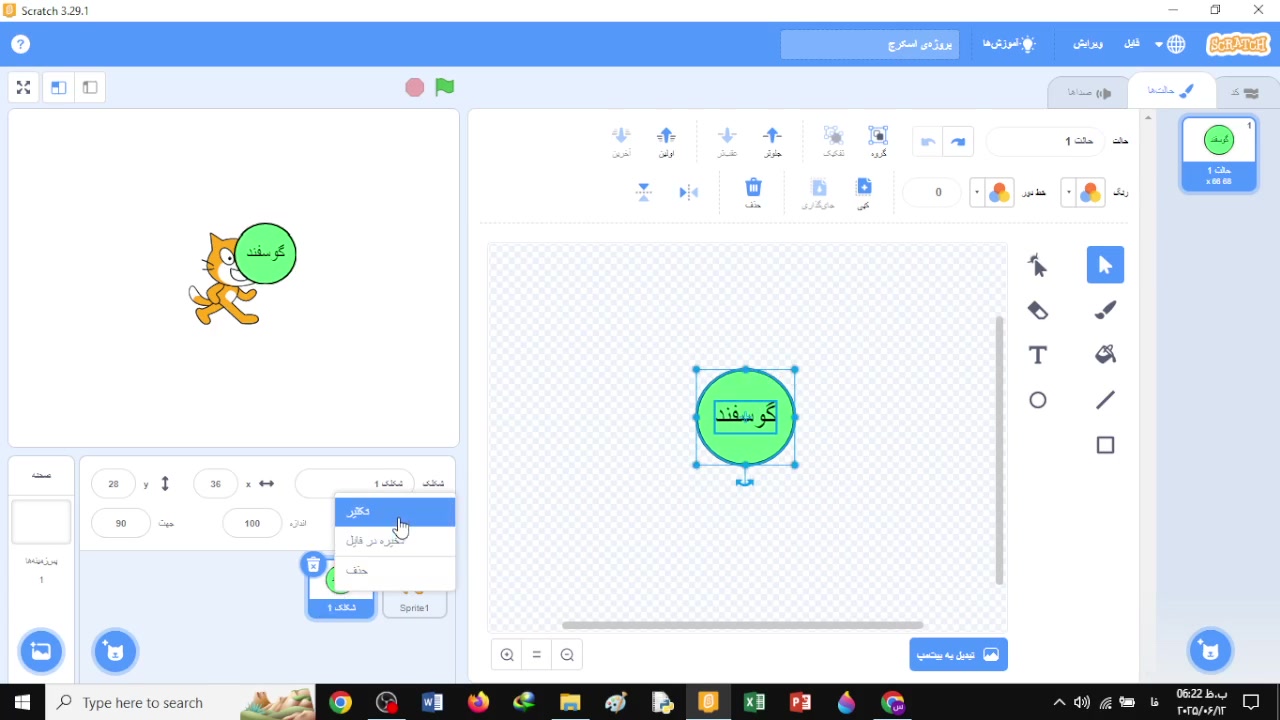
Task: Bring shape Forward (جلوتر)
Action: [x=772, y=141]
